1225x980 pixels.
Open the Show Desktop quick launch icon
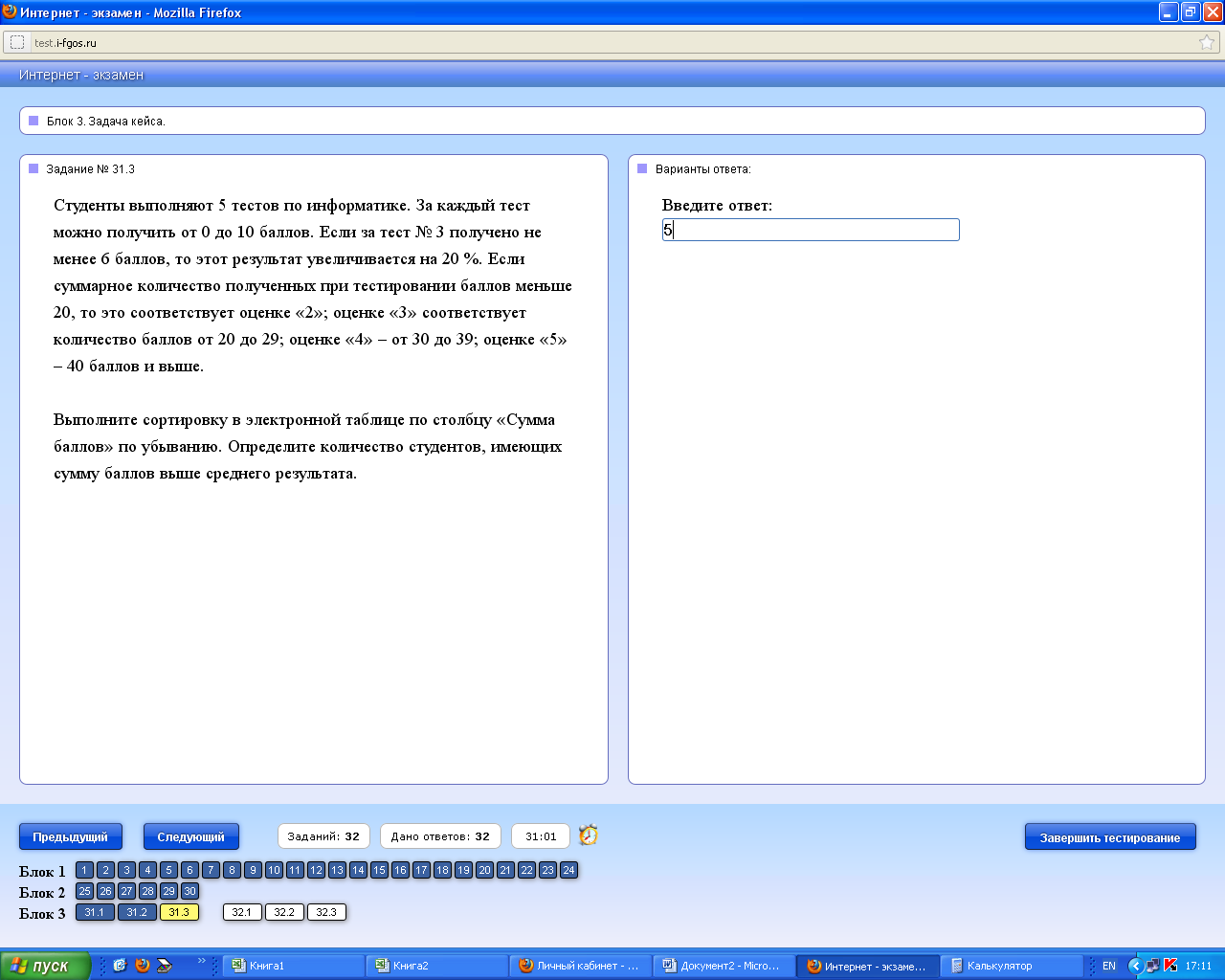click(x=120, y=966)
